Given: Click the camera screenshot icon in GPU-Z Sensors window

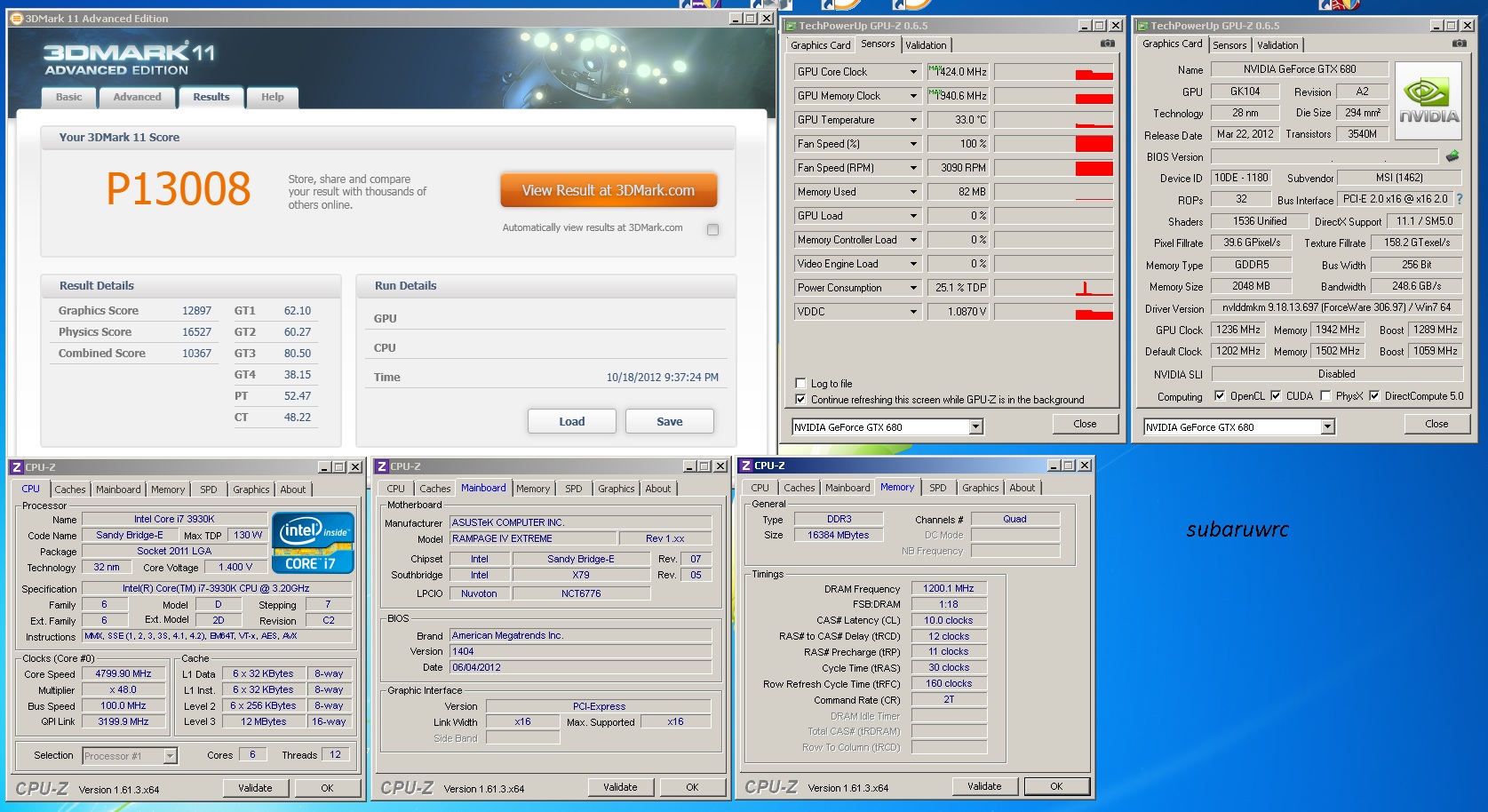Looking at the screenshot, I should point(1108,44).
